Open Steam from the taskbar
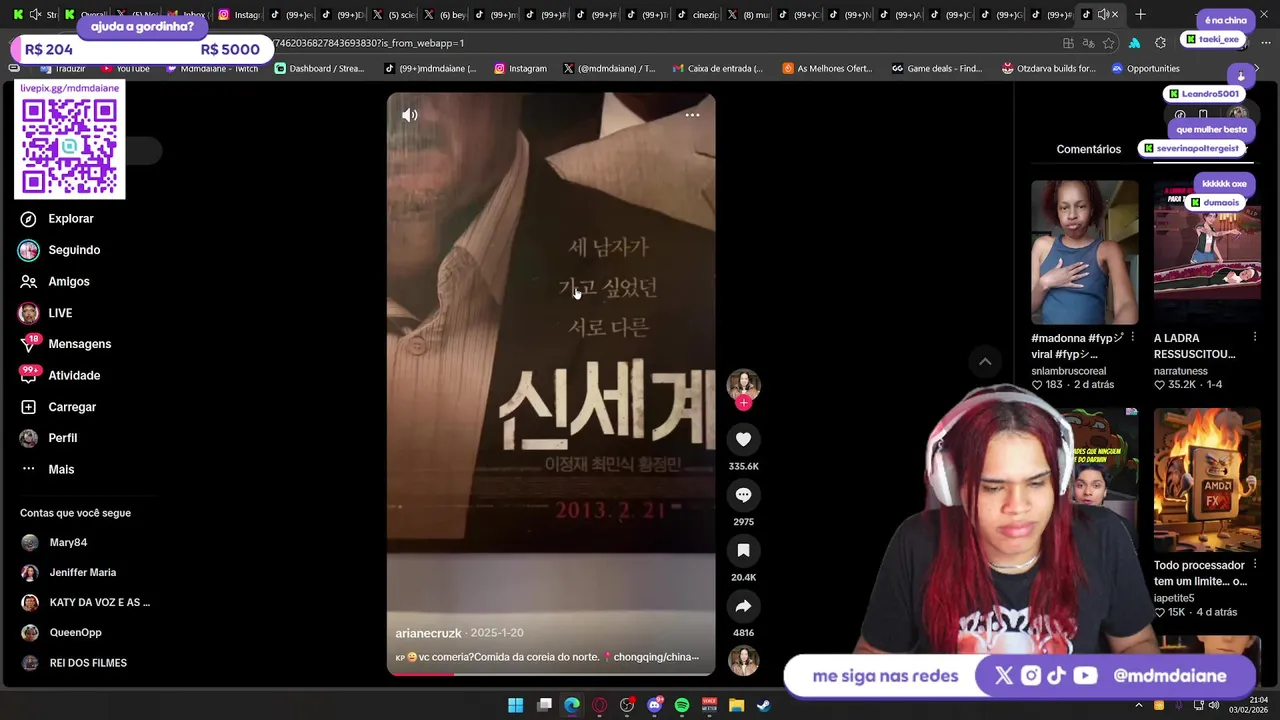Viewport: 1280px width, 720px height. click(763, 705)
